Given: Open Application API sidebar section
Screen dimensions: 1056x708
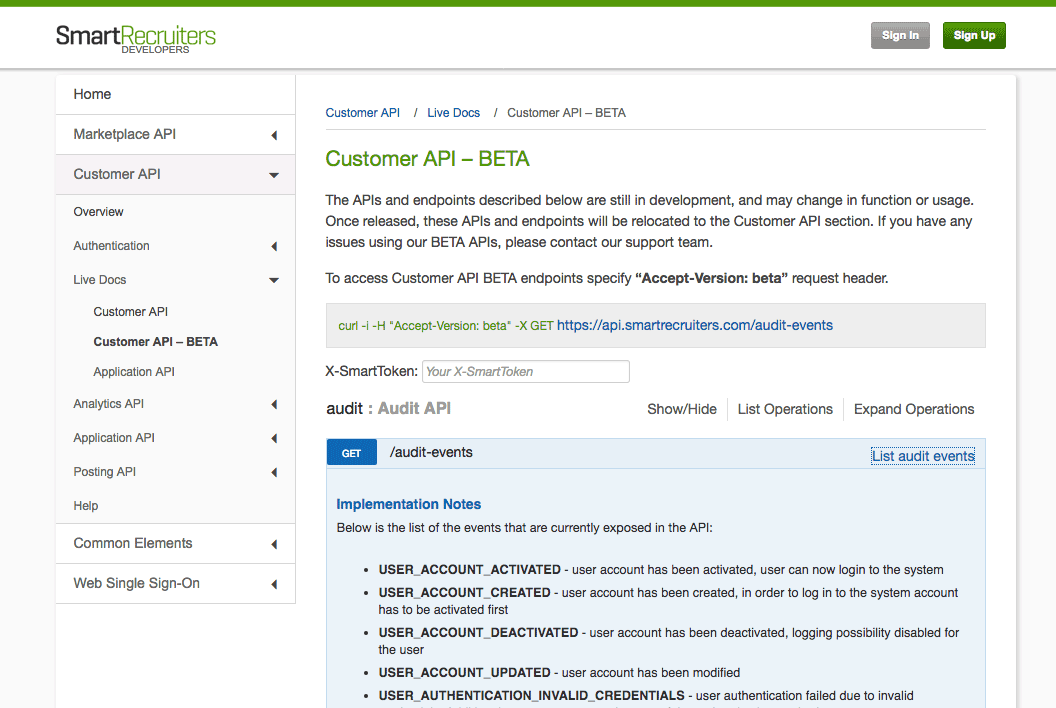Looking at the screenshot, I should (x=114, y=438).
